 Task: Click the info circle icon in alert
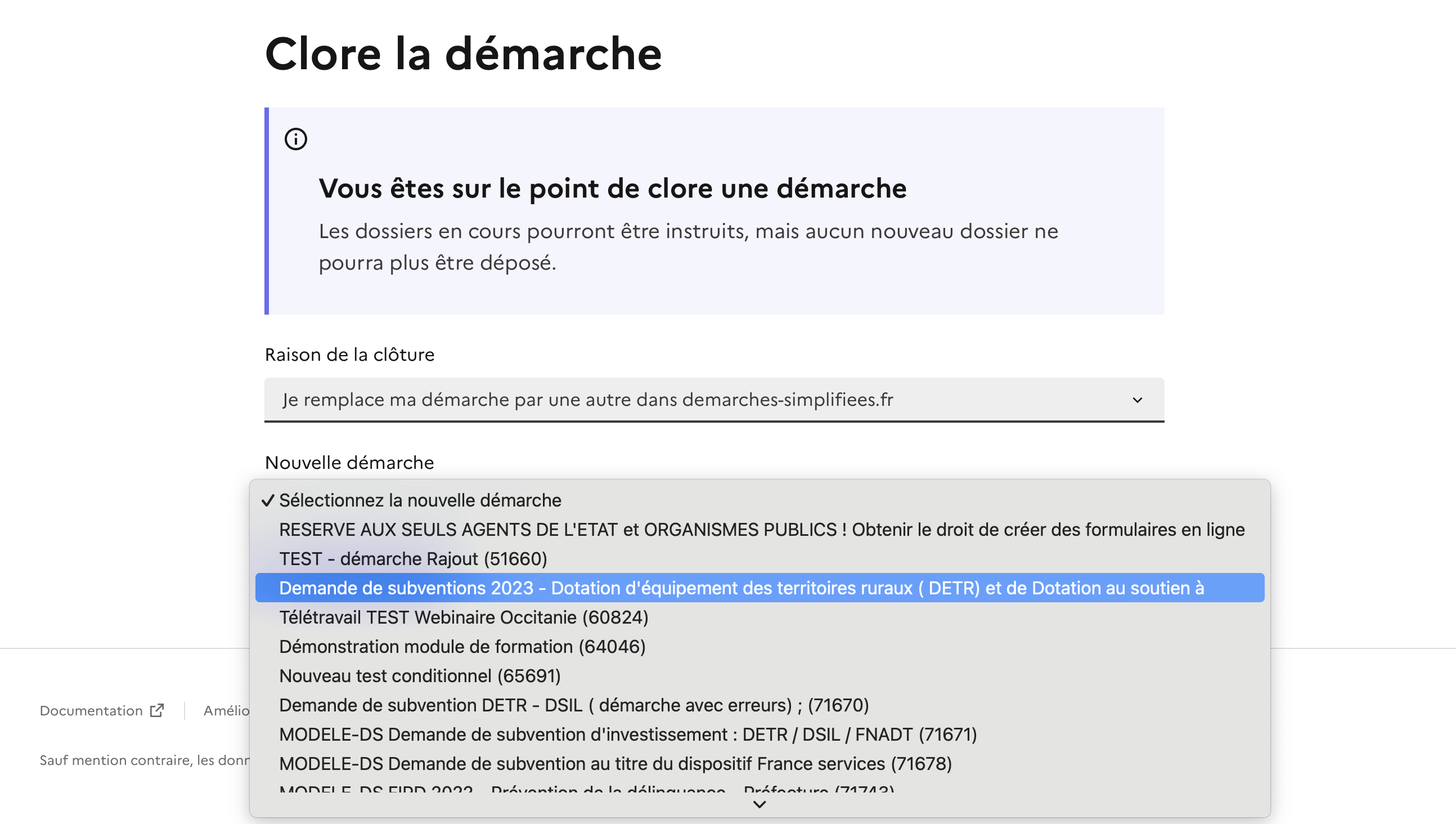pos(295,138)
